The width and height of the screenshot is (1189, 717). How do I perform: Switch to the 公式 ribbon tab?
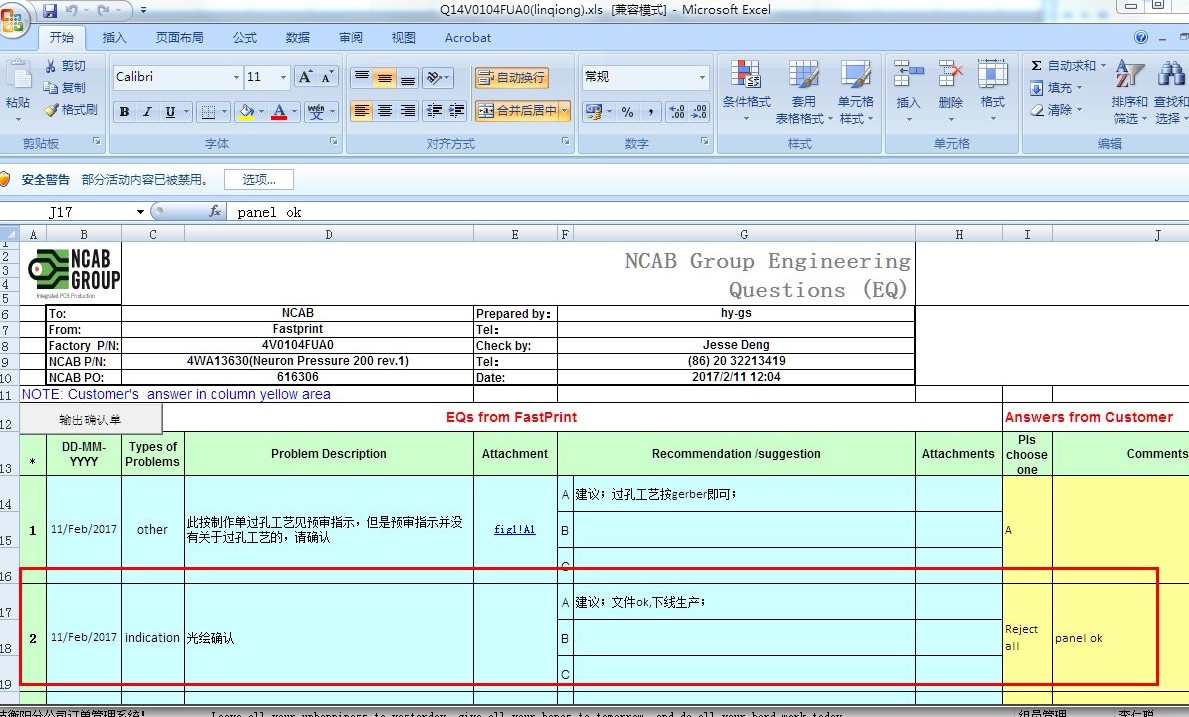pos(245,37)
